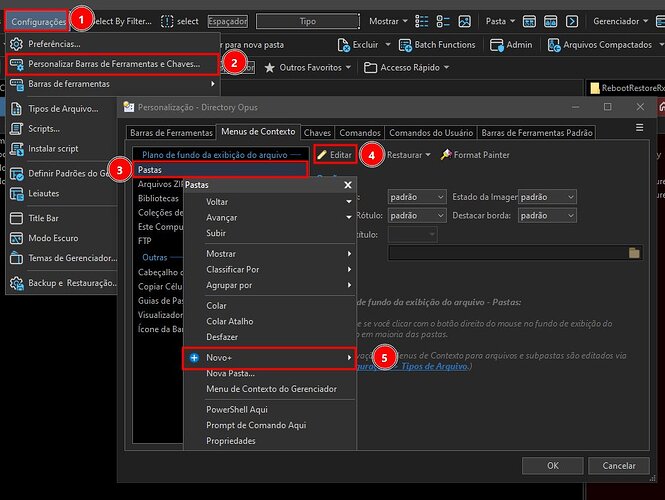Open the Mostrar dropdown in toolbar

(388, 21)
